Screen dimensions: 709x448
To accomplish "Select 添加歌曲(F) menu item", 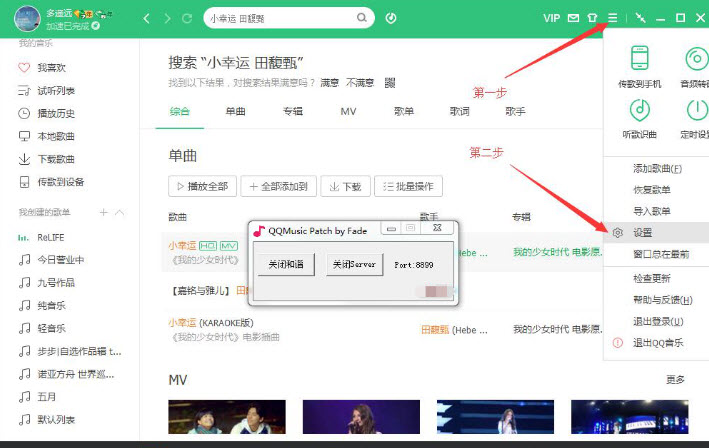I will (657, 169).
